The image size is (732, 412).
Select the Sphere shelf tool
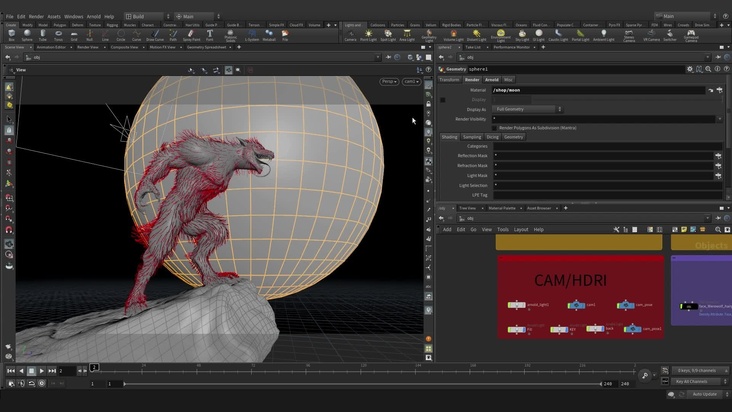(29, 35)
